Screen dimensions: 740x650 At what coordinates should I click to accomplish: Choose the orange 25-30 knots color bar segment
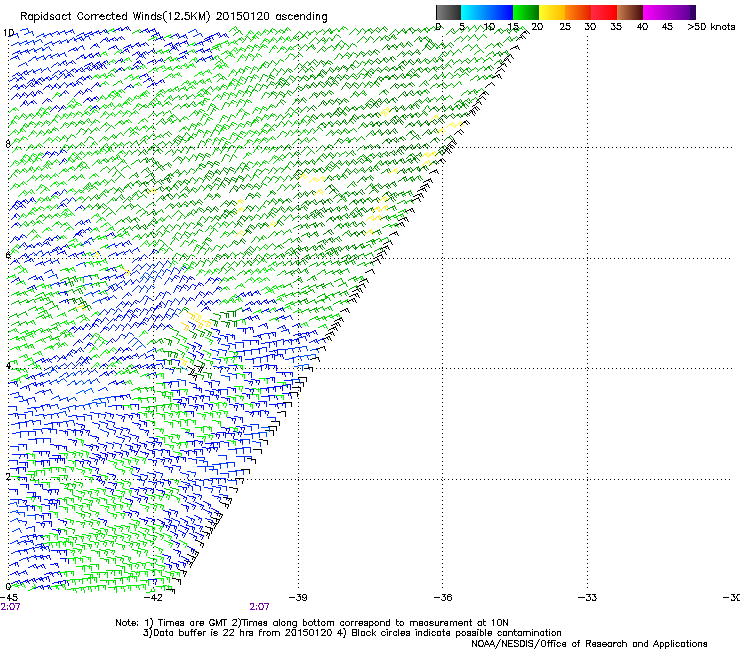[x=578, y=12]
